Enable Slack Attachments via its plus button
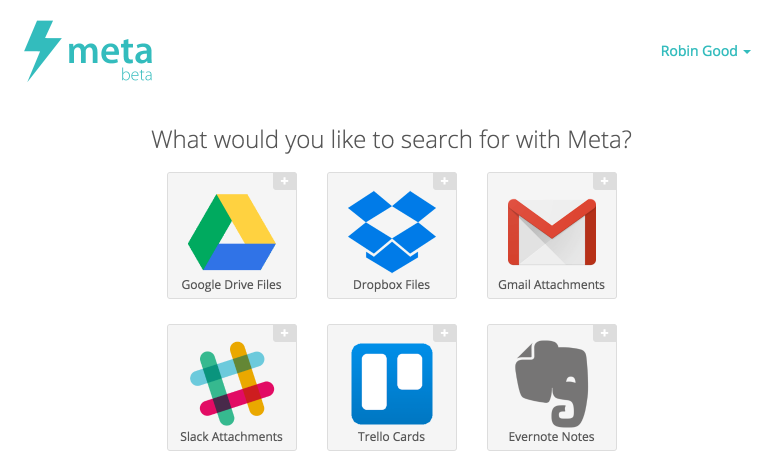This screenshot has height=473, width=782. pos(285,333)
